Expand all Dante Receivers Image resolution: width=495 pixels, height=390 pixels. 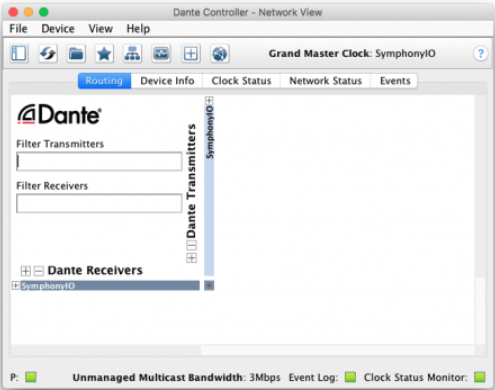26,271
